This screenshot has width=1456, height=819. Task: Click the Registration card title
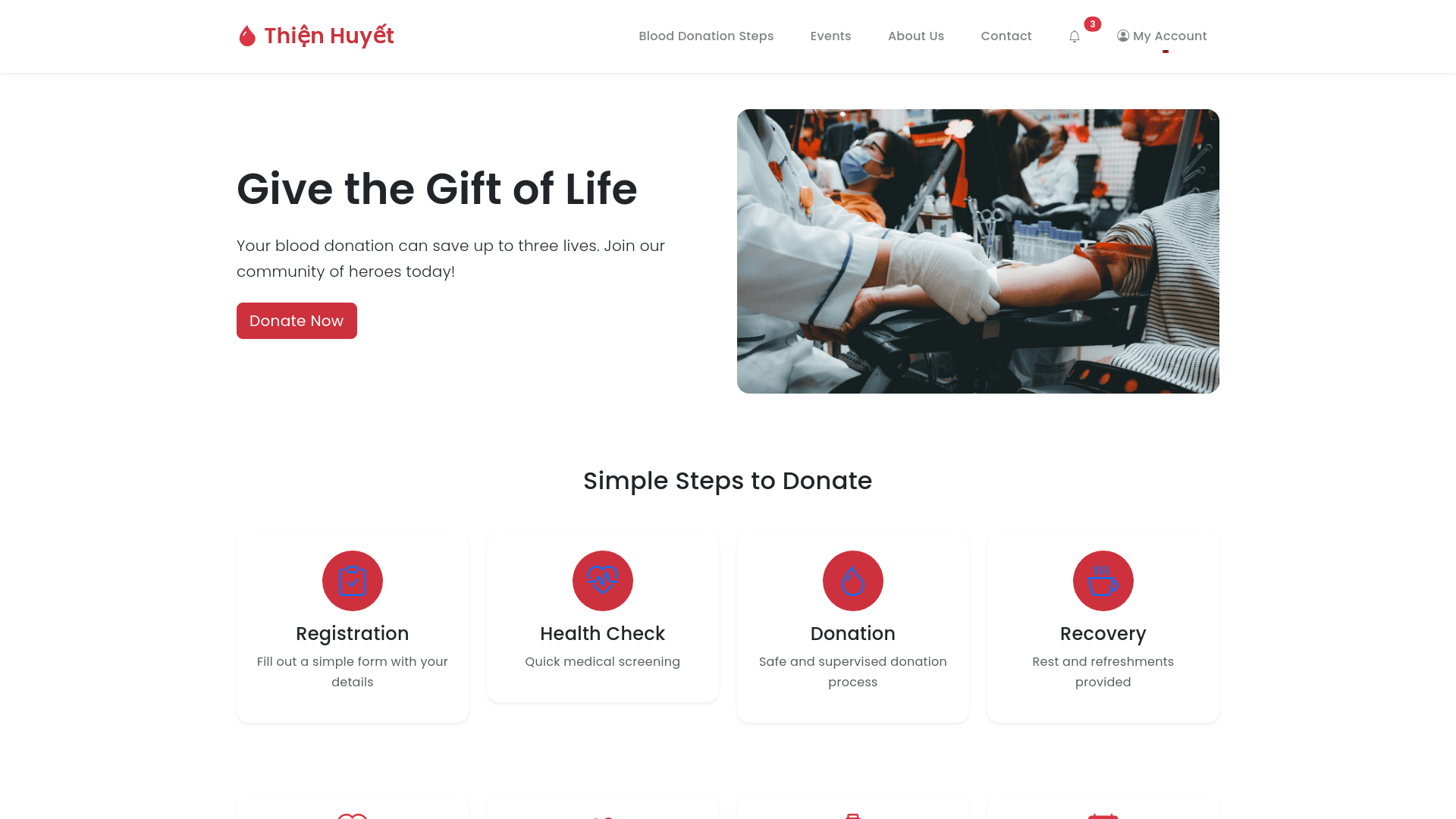tap(353, 633)
